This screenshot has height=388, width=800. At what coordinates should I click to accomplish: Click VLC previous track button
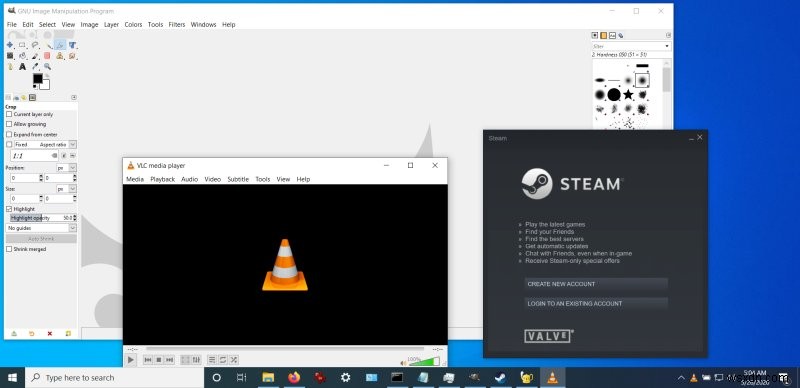(148, 360)
